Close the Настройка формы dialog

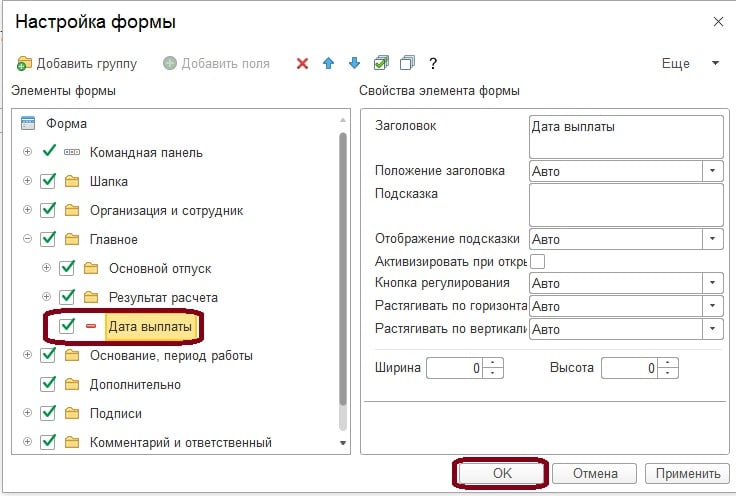(718, 22)
